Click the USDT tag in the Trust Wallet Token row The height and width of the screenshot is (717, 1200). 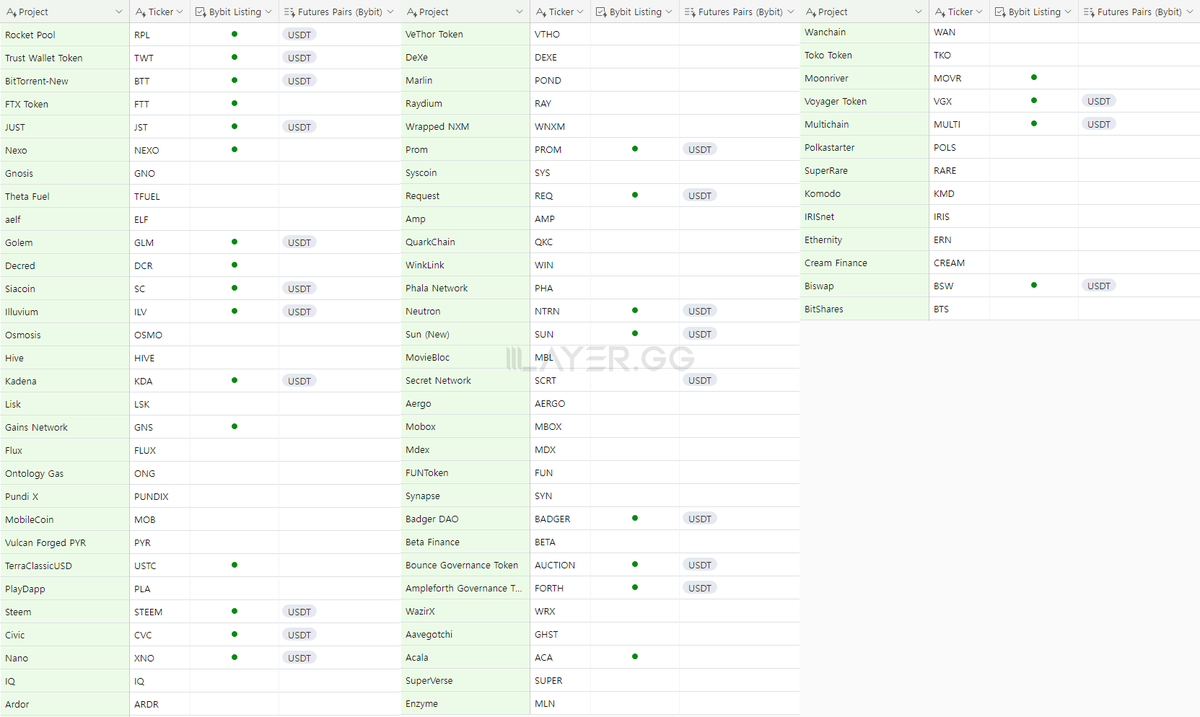[x=299, y=58]
